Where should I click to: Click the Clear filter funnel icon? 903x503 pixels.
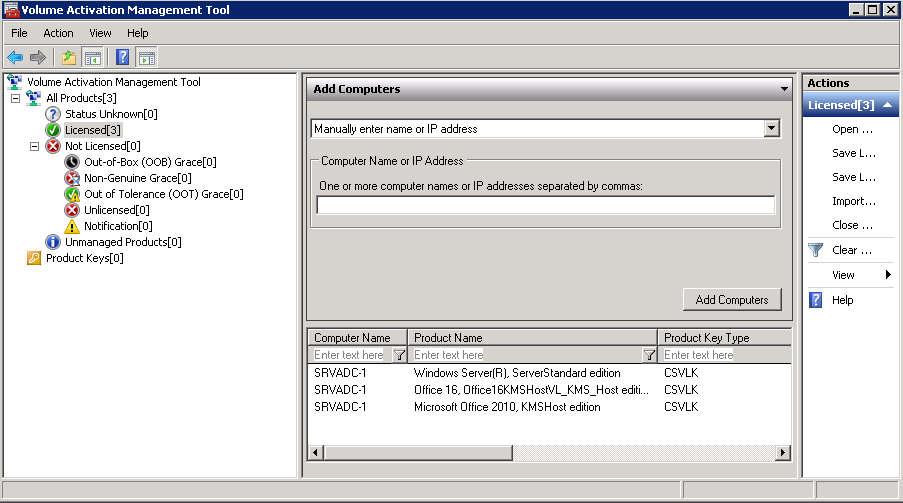coord(815,250)
